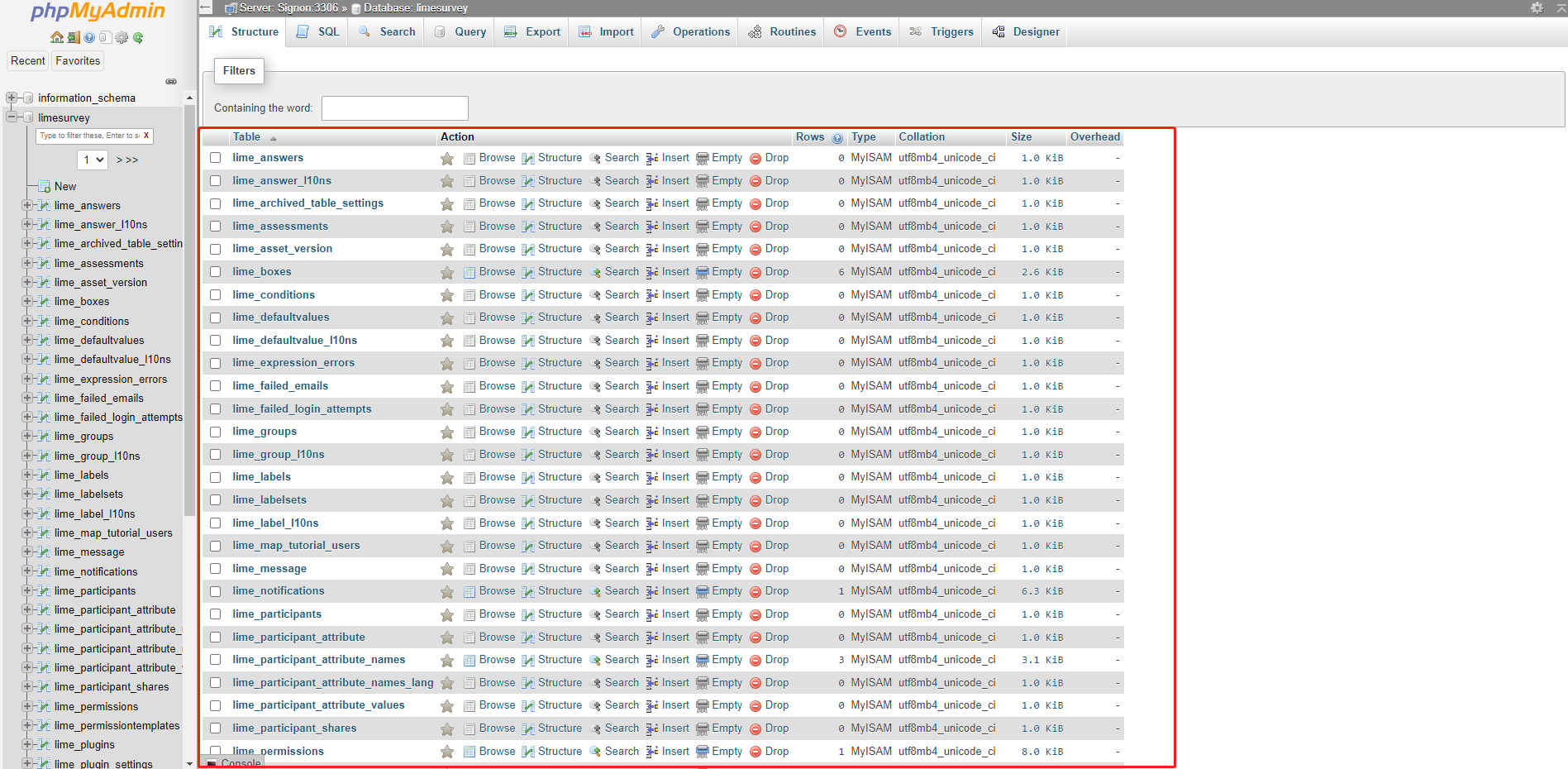1568x769 pixels.
Task: Click Empty icon for lime_participants row
Action: click(703, 614)
